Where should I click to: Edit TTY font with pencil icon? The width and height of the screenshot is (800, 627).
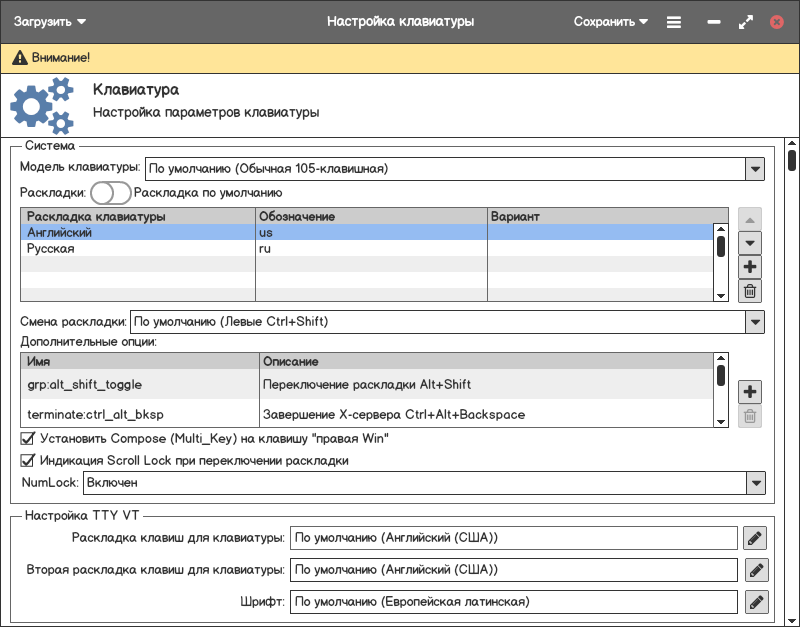[x=755, y=602]
